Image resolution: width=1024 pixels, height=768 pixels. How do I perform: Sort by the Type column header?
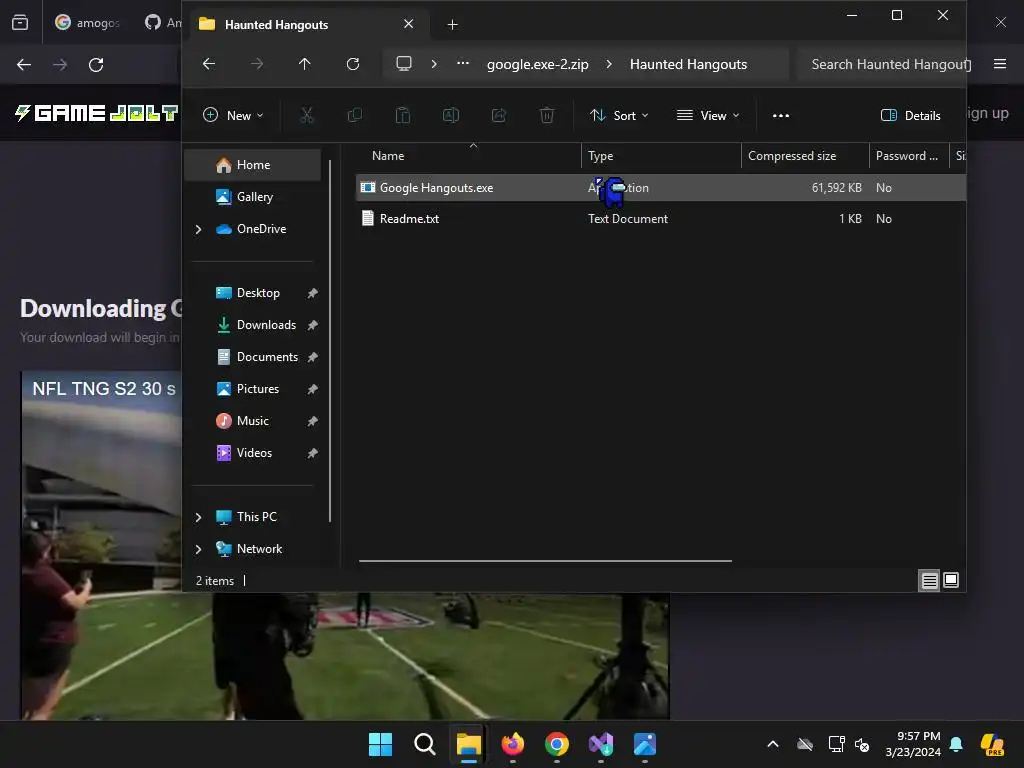pyautogui.click(x=661, y=155)
